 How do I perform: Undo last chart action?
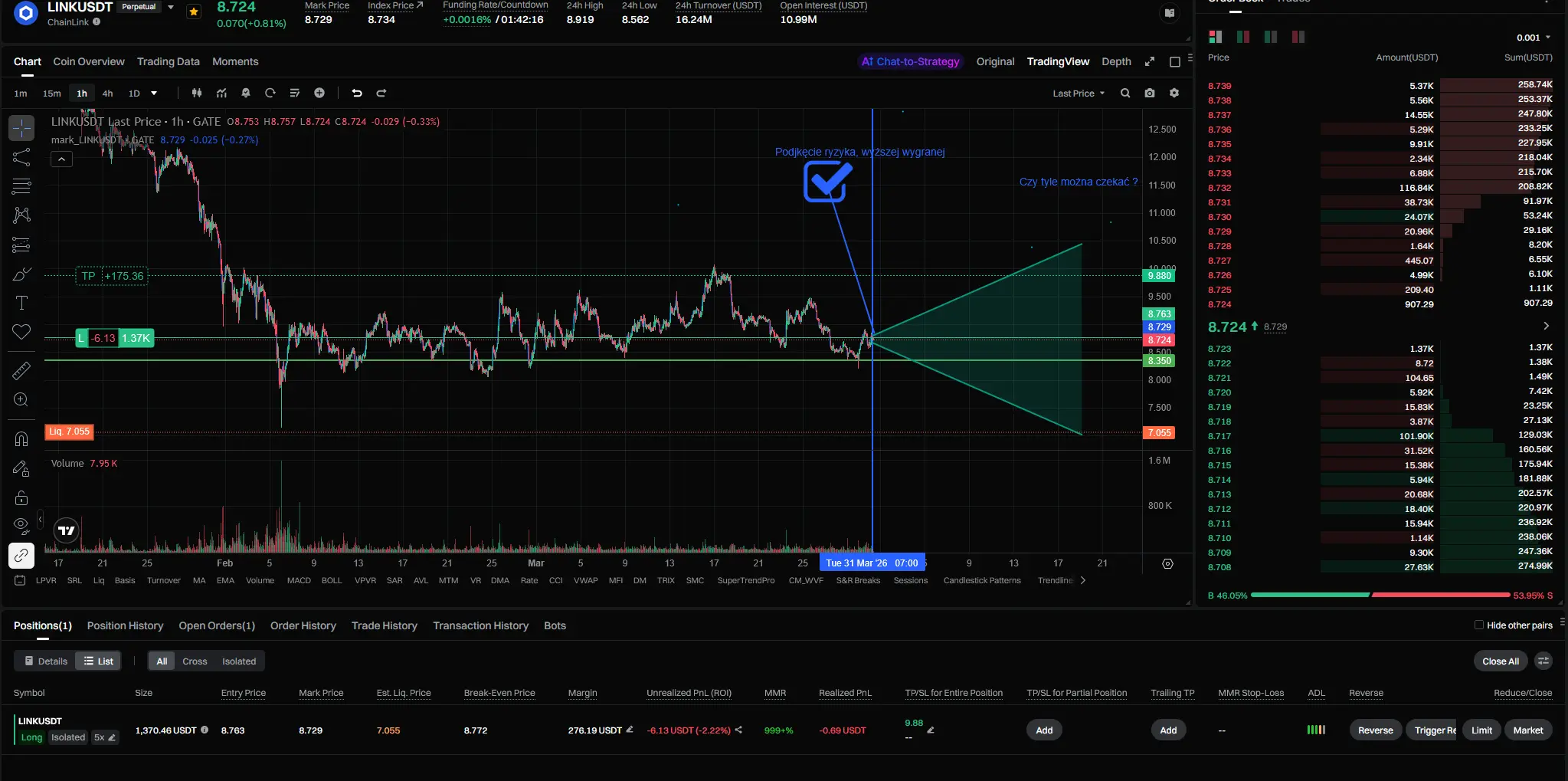click(x=357, y=93)
